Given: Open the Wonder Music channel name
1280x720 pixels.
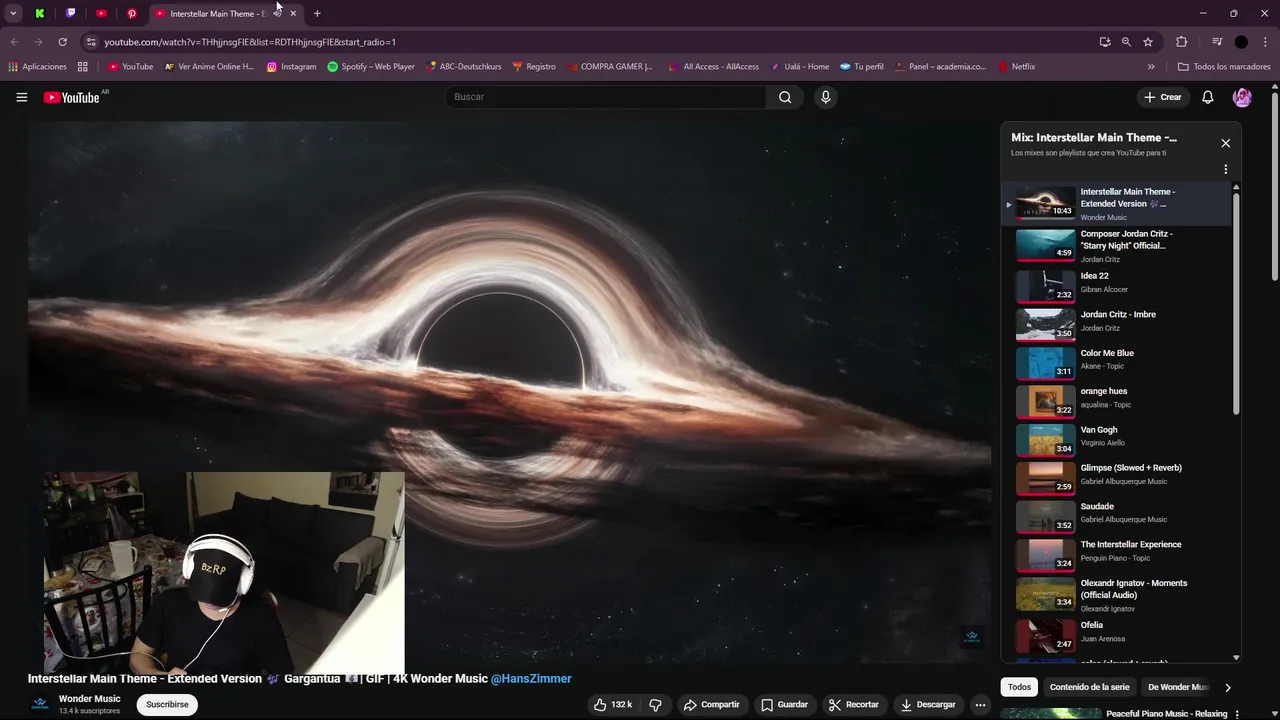Looking at the screenshot, I should 90,699.
